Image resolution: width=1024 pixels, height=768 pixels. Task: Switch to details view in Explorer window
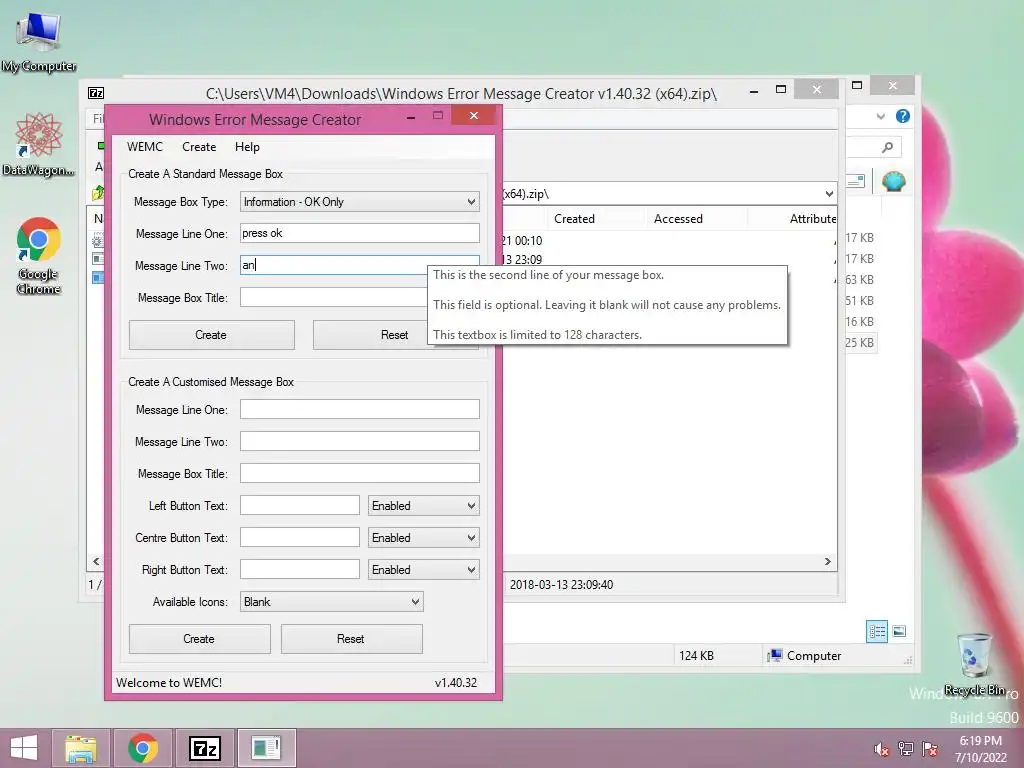tap(877, 632)
